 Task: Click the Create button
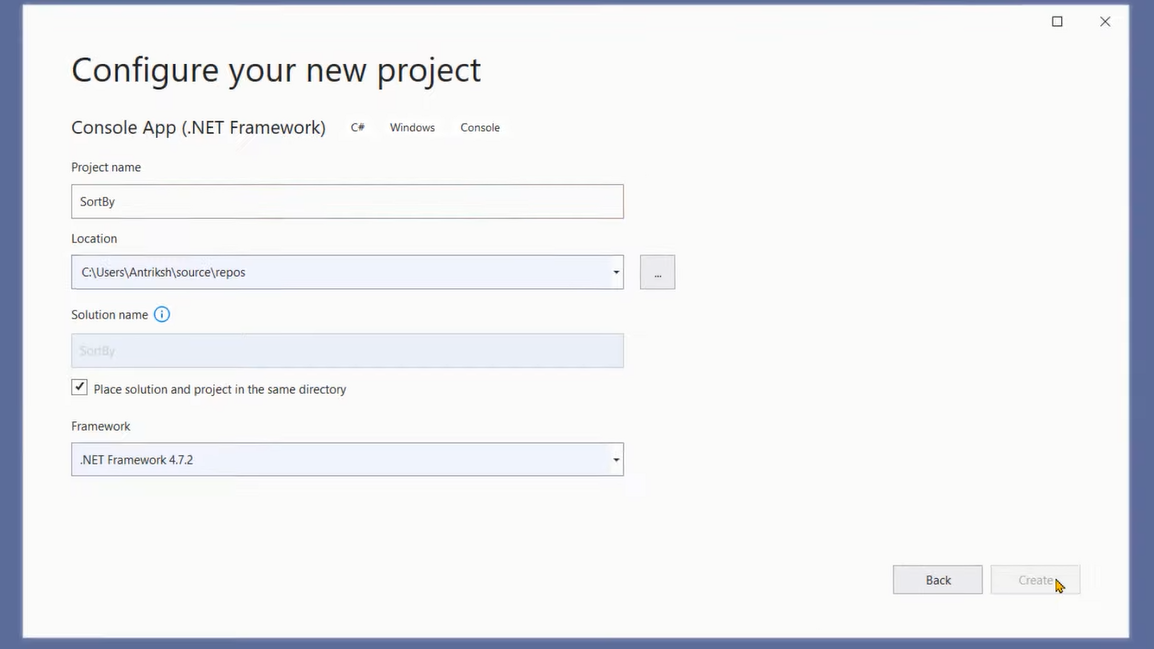coord(1035,580)
